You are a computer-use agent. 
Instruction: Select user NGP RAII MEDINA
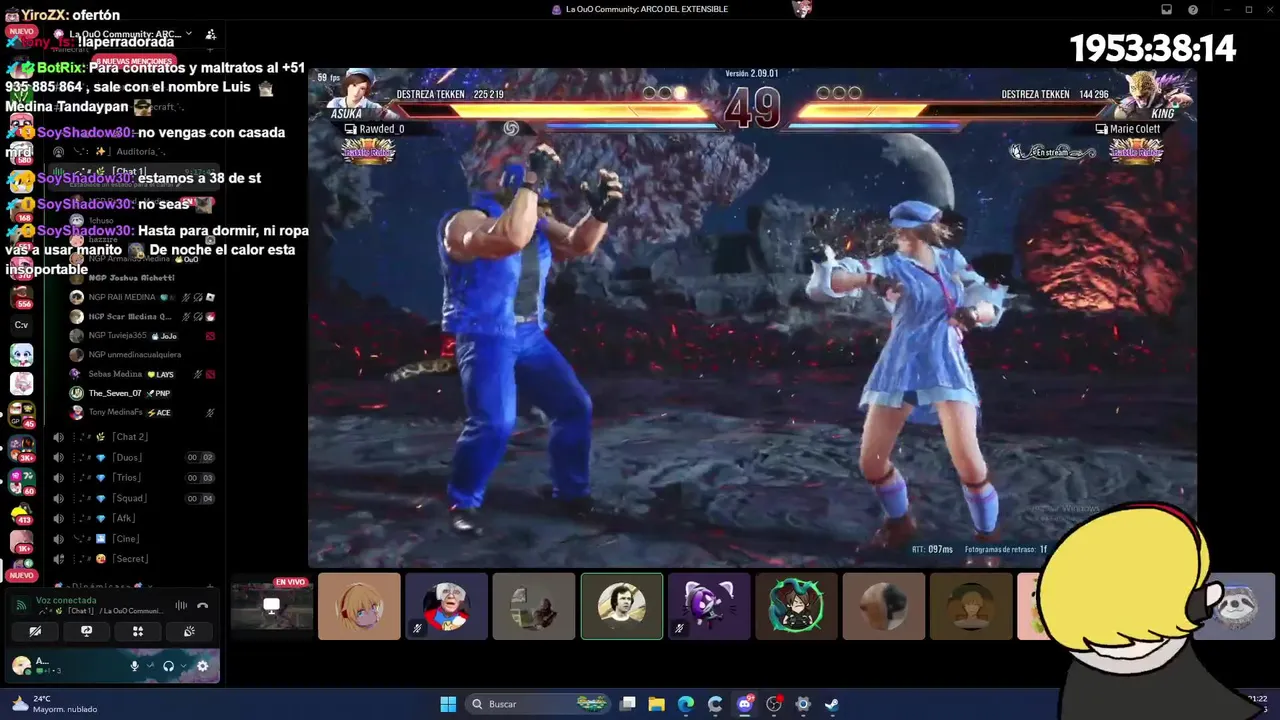coord(142,297)
